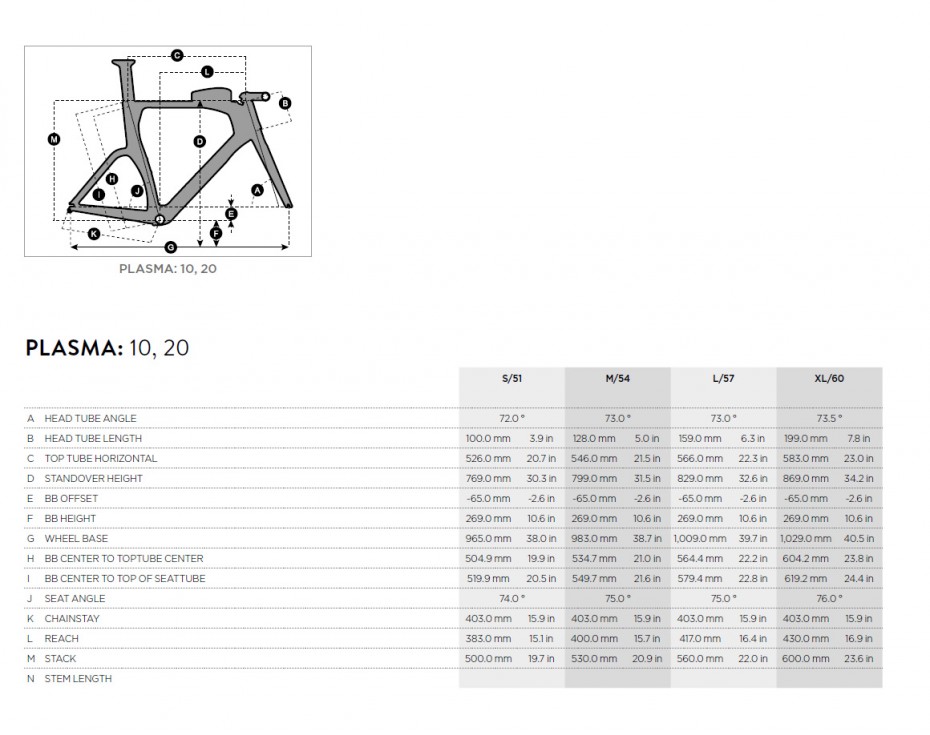Click the 'STANDOVER HEIGHT' row label
Image resolution: width=930 pixels, height=735 pixels.
(94, 479)
